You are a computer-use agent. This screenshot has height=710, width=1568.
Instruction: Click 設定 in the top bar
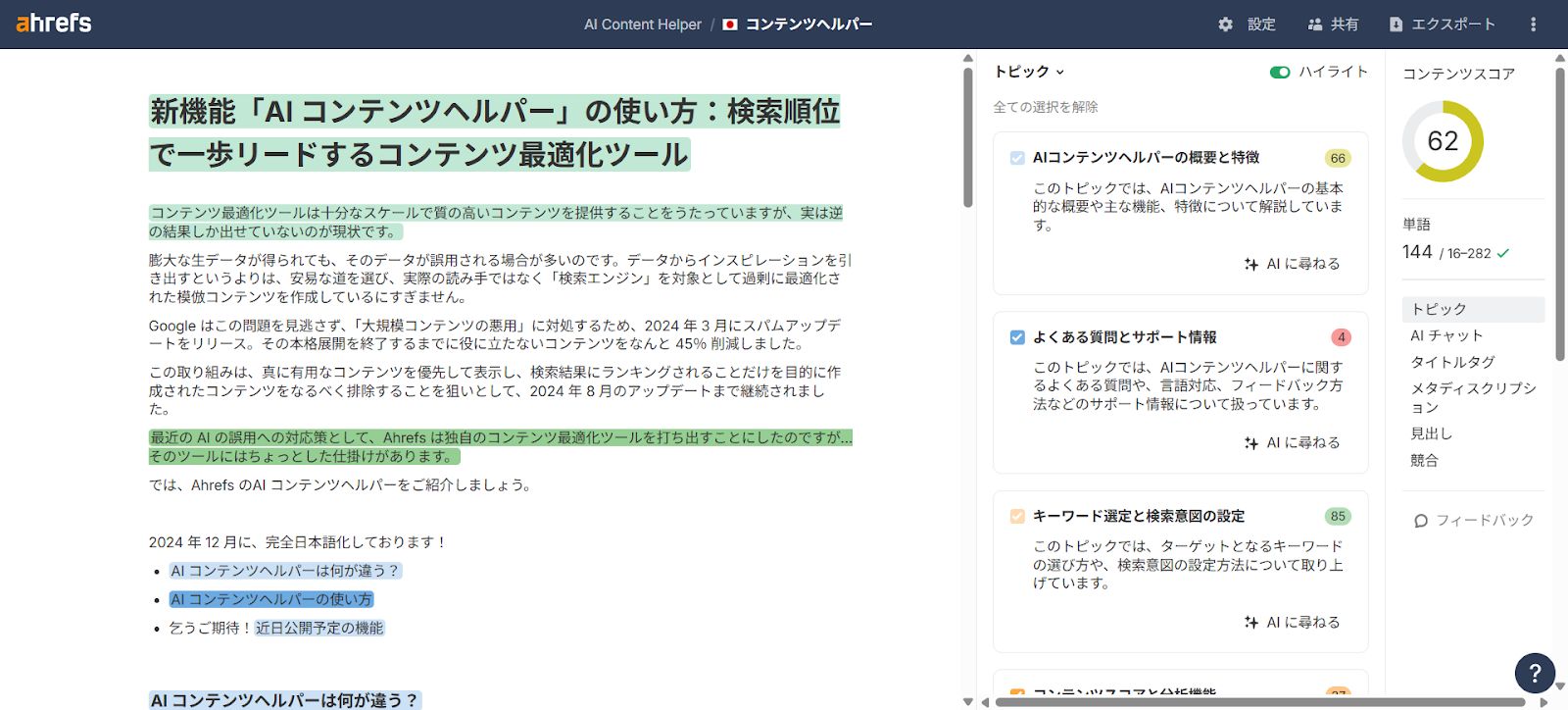pos(1261,25)
